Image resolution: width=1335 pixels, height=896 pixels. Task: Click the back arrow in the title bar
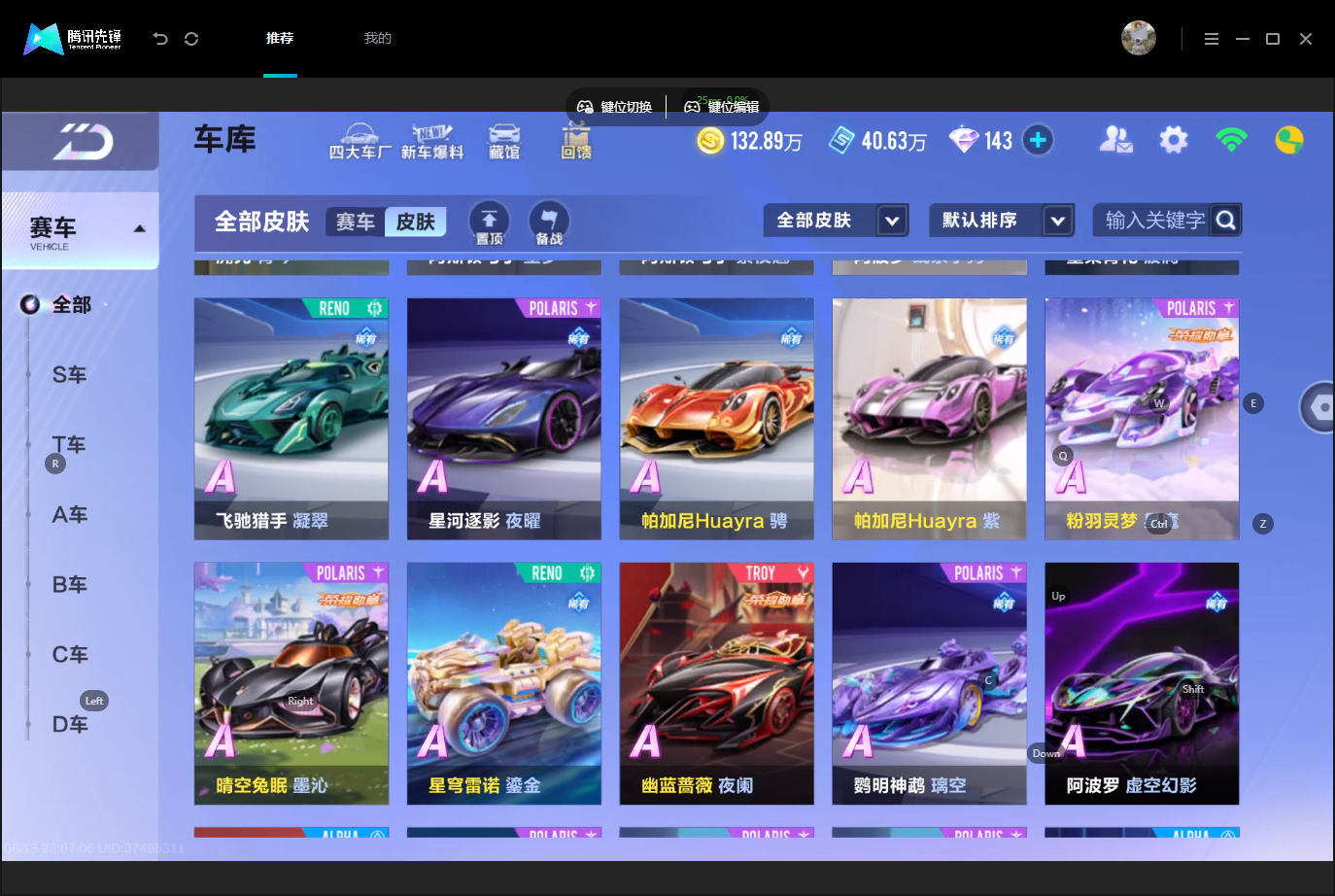coord(160,39)
